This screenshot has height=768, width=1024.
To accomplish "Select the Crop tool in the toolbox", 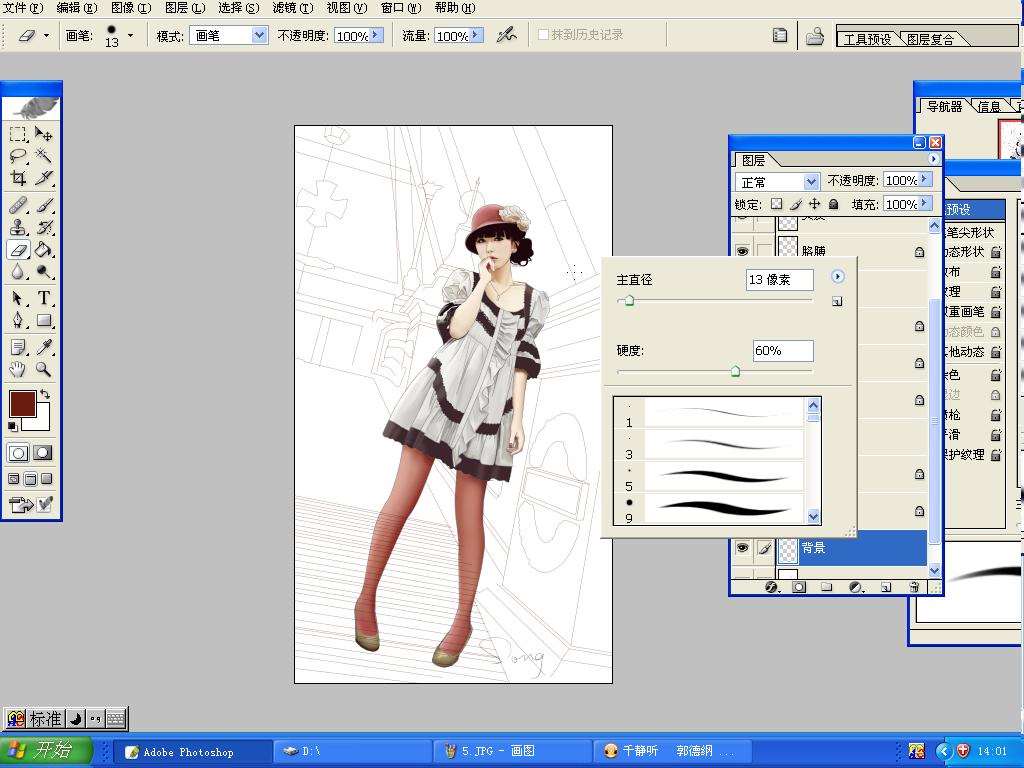I will 18,179.
